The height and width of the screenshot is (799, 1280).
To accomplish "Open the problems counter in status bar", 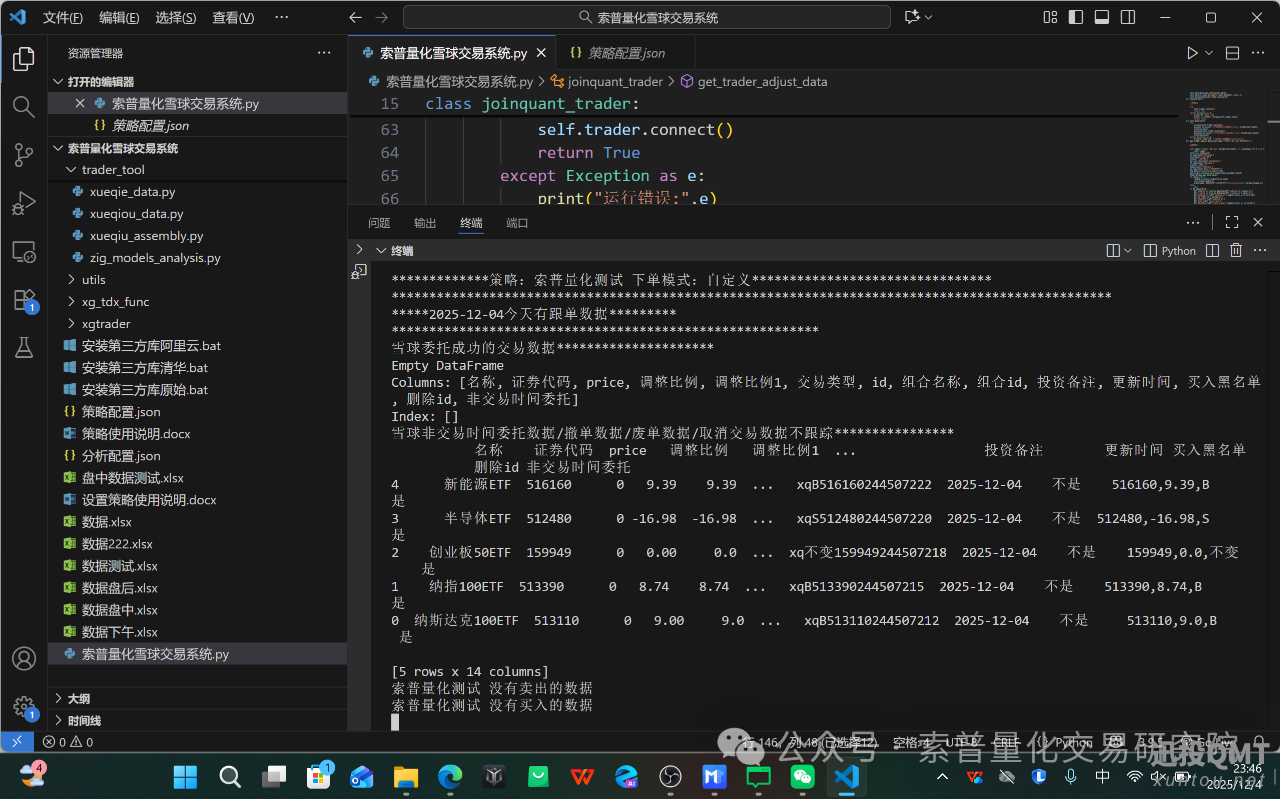I will pos(66,742).
